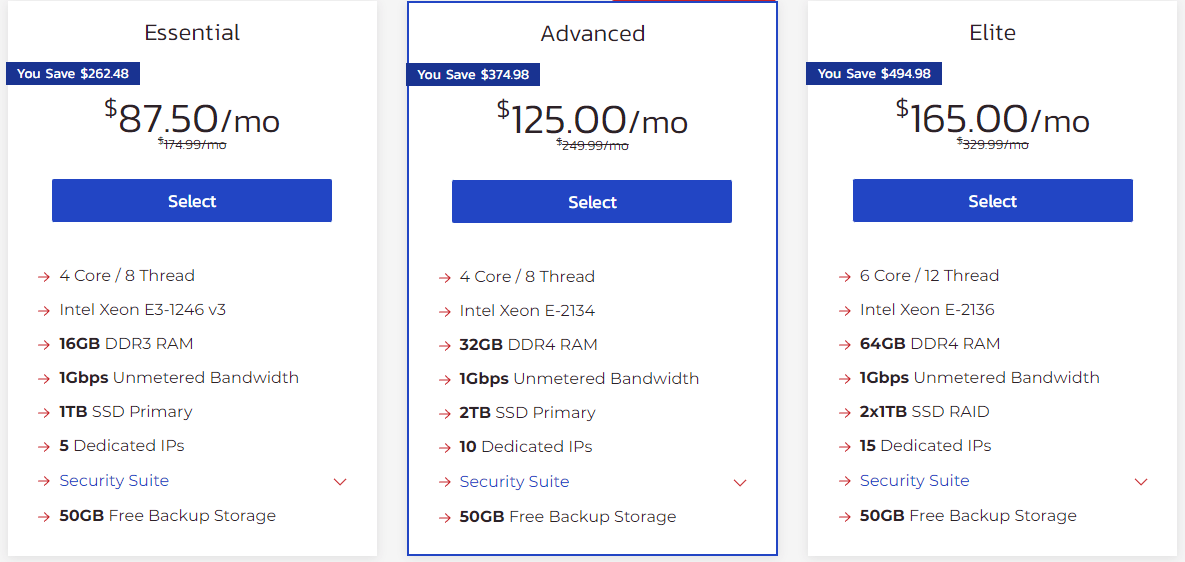
Task: Click arrow icon beside Essential 50GB Free Backup Storage
Action: pos(44,517)
